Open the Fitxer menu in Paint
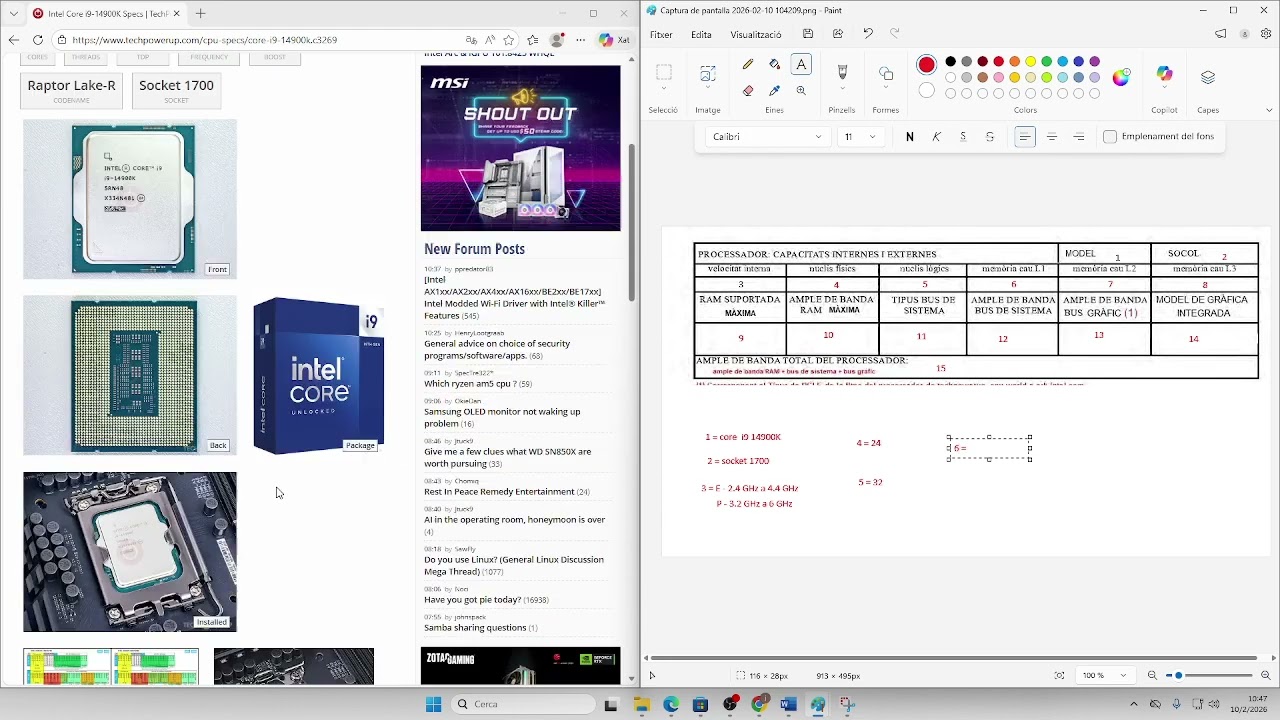The height and width of the screenshot is (720, 1280). (x=661, y=34)
